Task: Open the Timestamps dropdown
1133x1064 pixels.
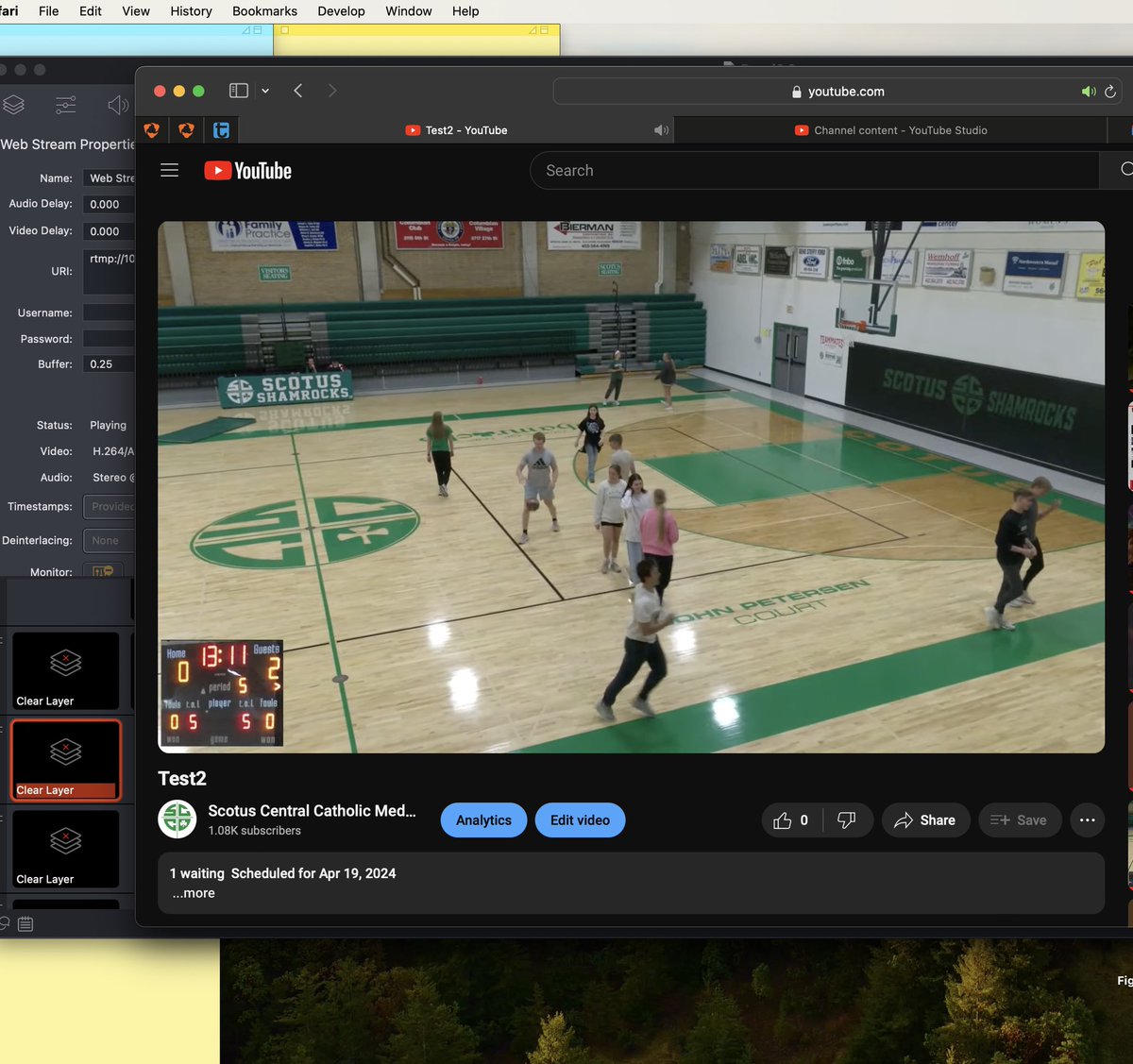Action: (x=109, y=507)
